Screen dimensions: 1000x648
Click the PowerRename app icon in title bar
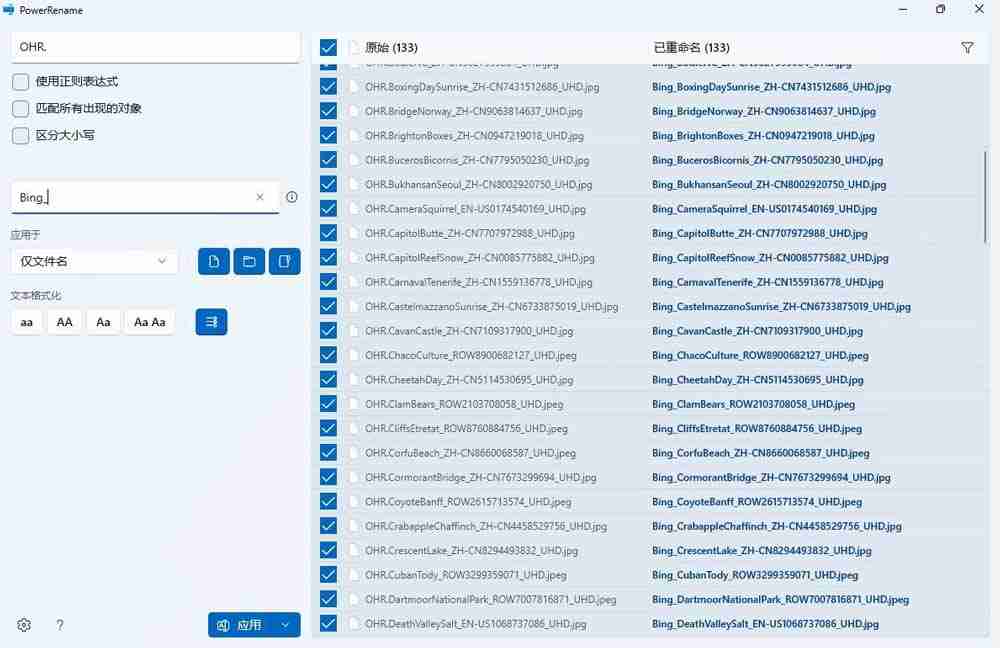[x=8, y=10]
